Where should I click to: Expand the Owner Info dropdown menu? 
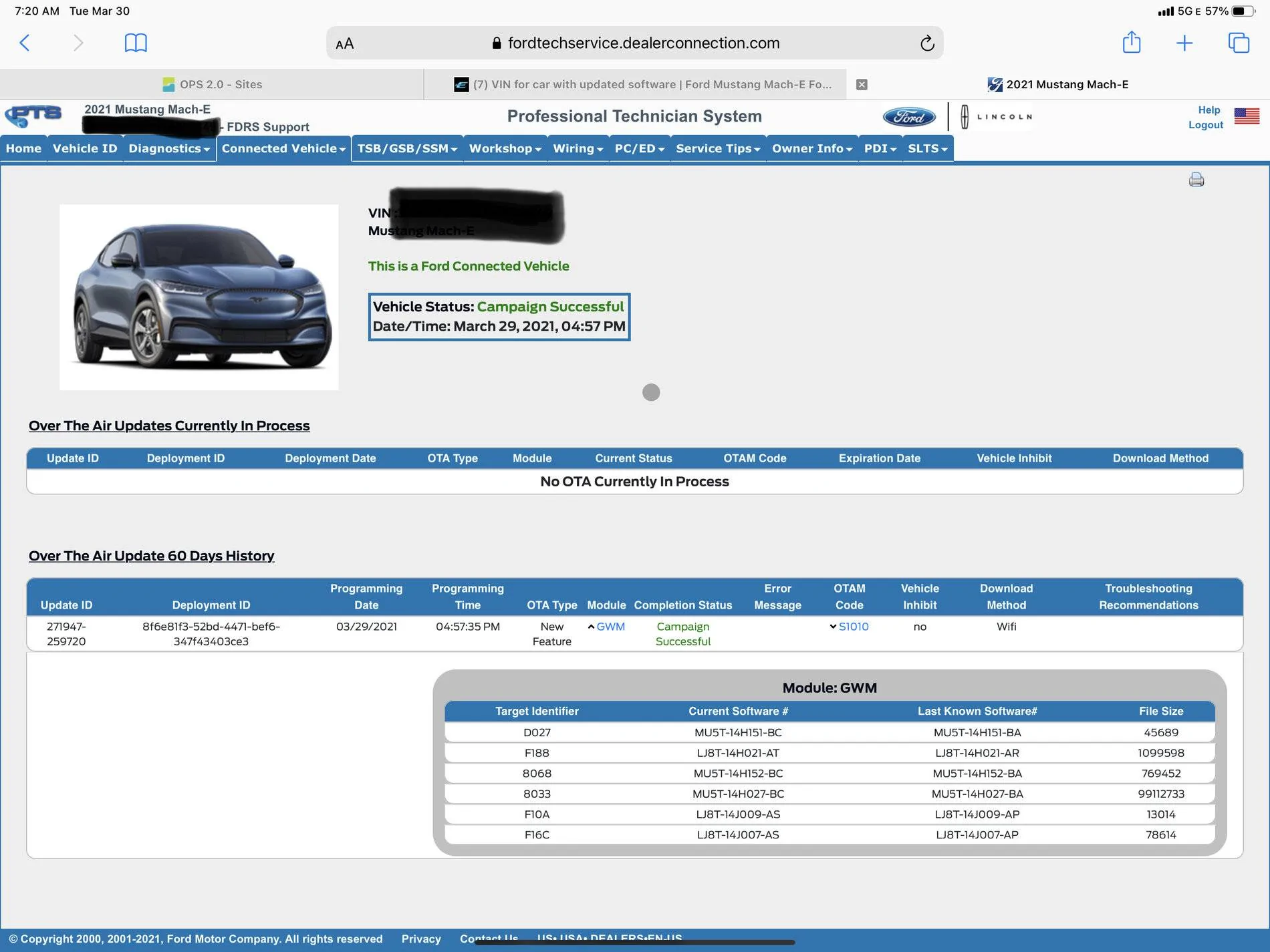(x=812, y=148)
